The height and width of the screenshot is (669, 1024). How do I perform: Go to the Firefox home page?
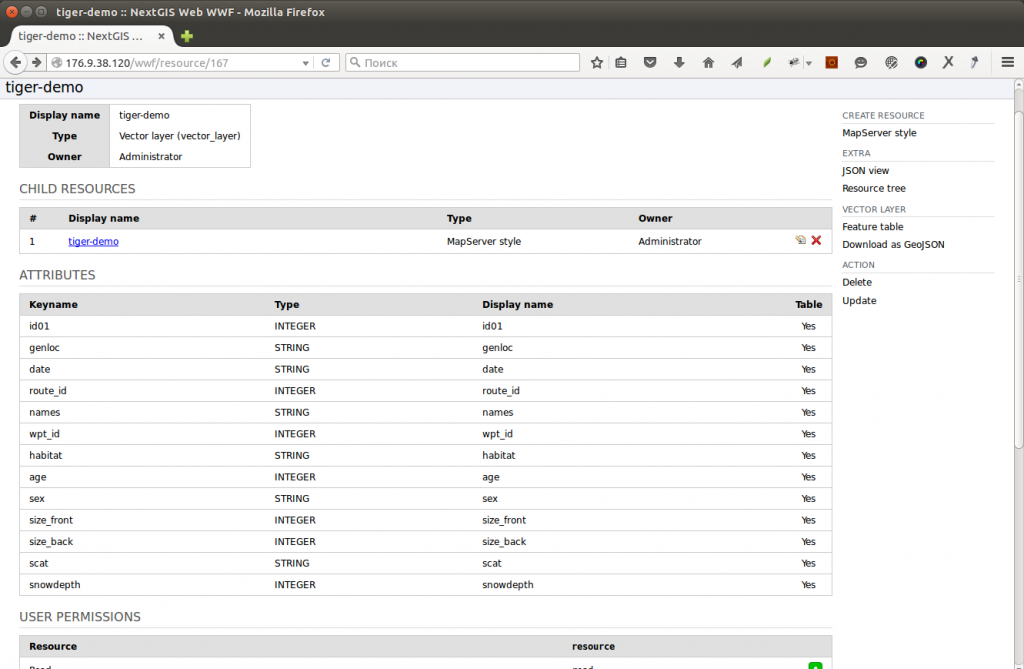(x=708, y=62)
